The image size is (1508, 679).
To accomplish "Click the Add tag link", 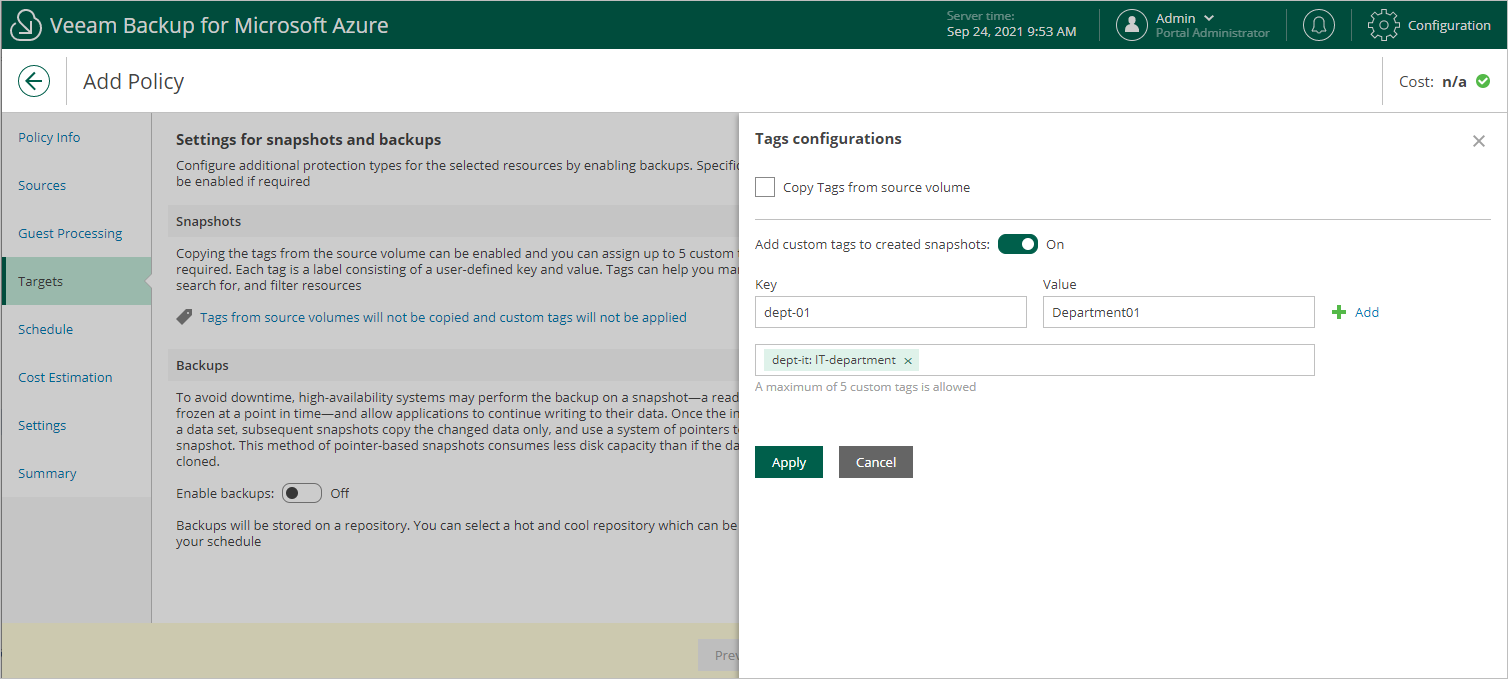I will pyautogui.click(x=1367, y=312).
